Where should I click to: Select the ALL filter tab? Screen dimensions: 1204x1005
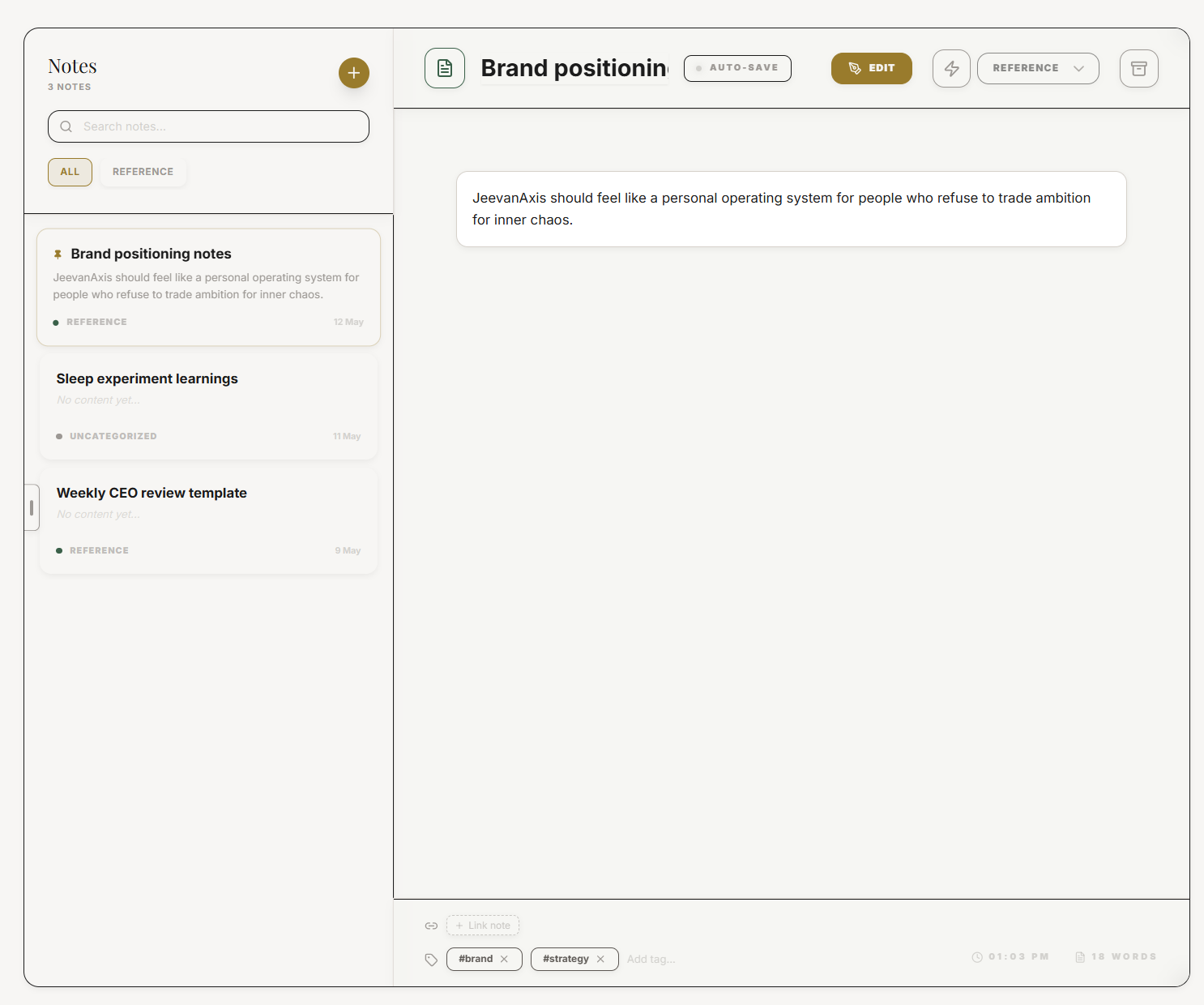70,172
